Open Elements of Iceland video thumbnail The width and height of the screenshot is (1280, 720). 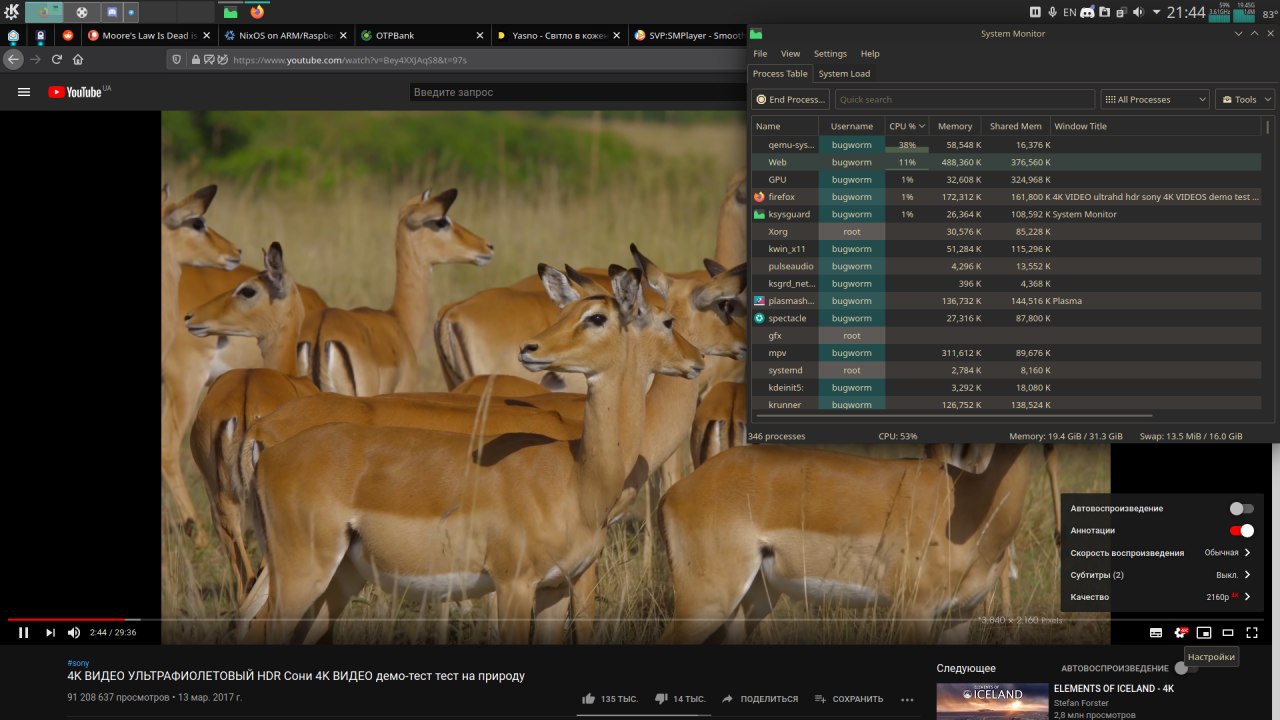[x=991, y=701]
